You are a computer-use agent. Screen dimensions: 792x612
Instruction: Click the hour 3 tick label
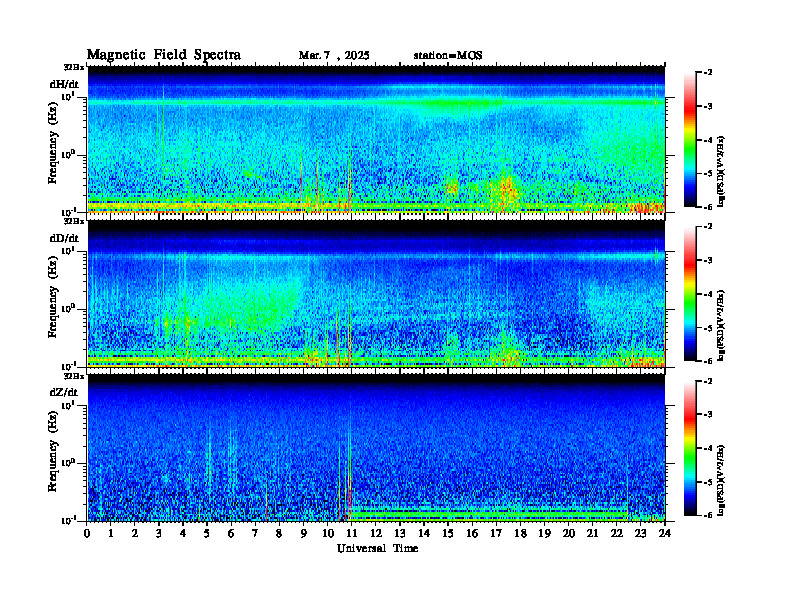(159, 533)
